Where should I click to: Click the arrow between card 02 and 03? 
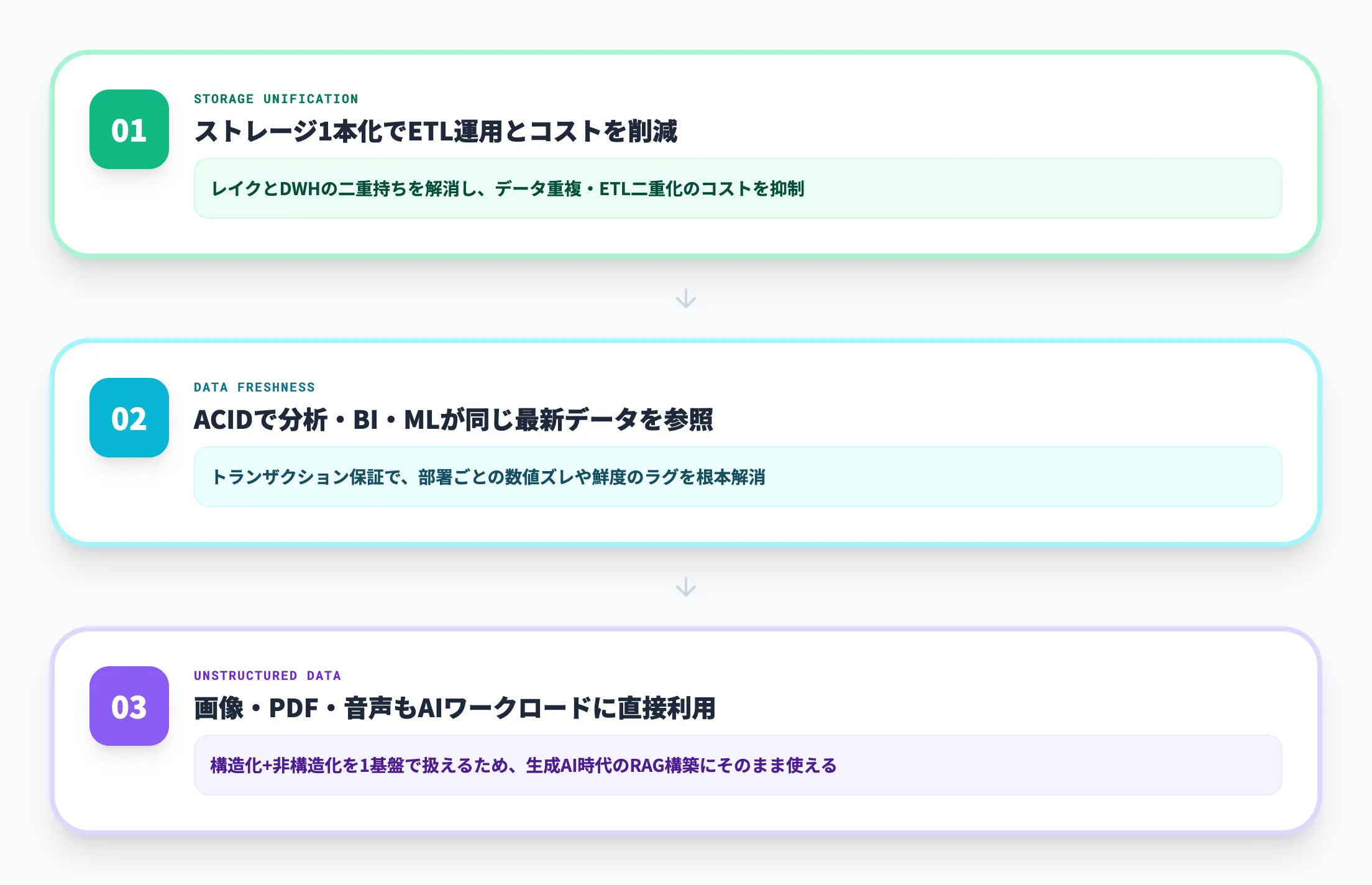[x=686, y=587]
